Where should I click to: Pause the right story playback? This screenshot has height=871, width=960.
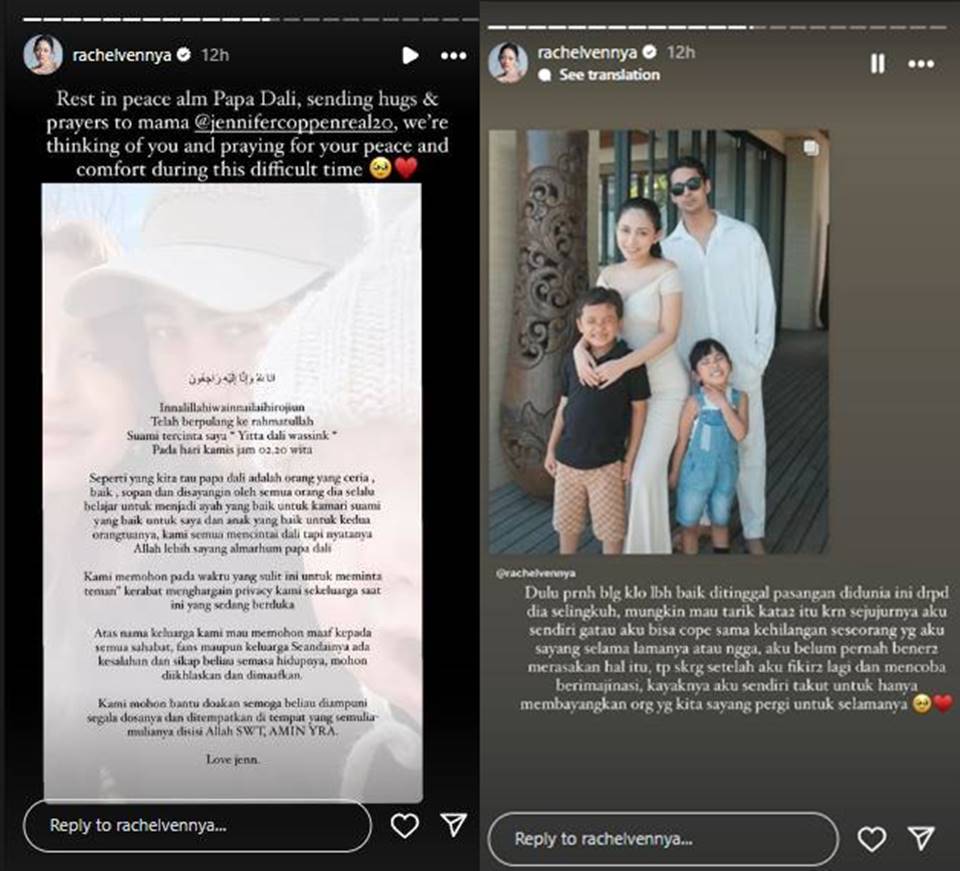tap(877, 64)
